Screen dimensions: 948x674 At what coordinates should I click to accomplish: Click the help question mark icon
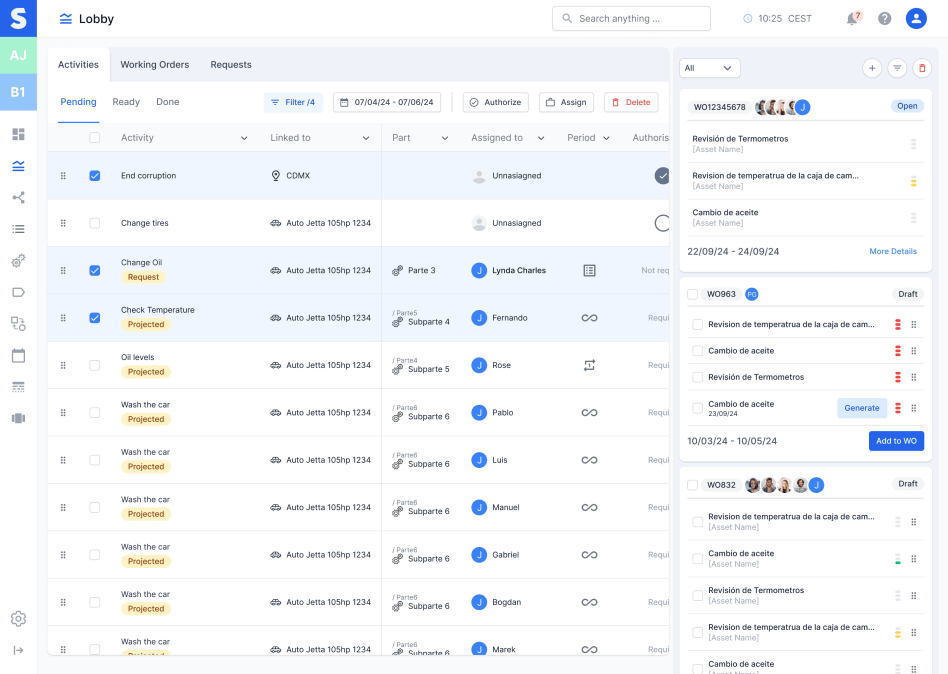(x=884, y=19)
